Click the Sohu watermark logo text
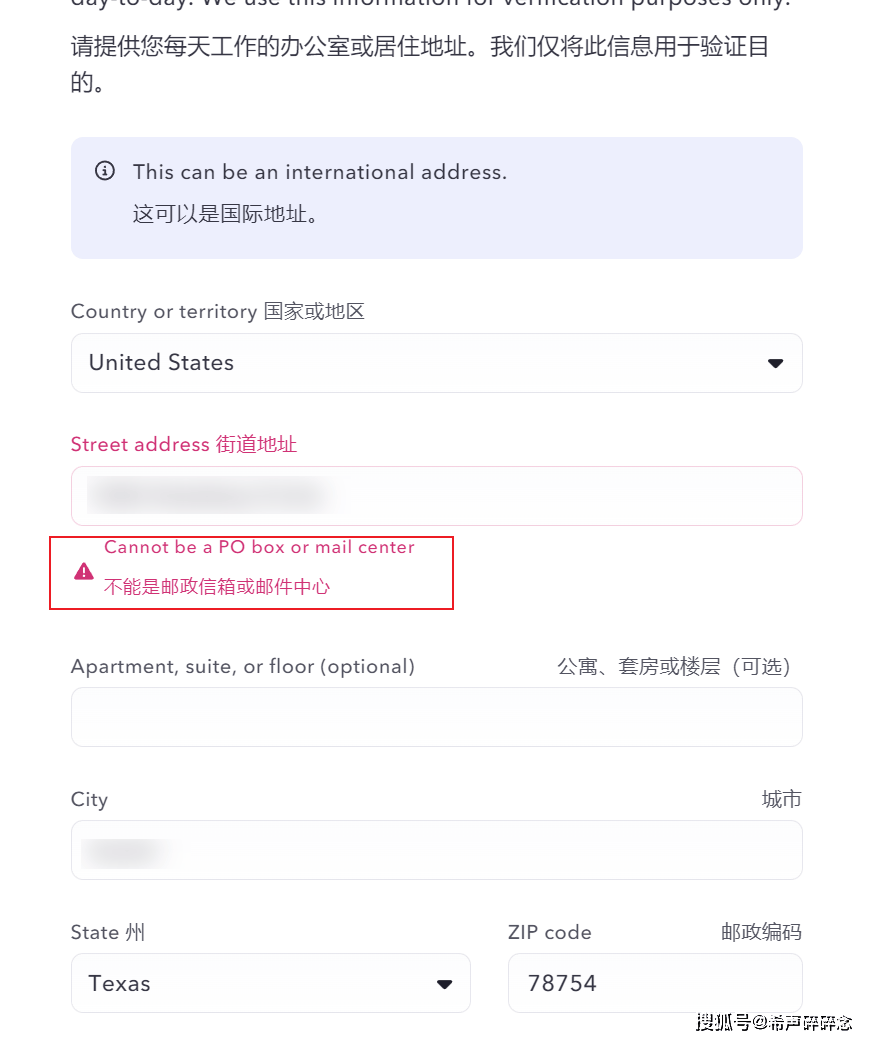 pyautogui.click(x=773, y=1021)
